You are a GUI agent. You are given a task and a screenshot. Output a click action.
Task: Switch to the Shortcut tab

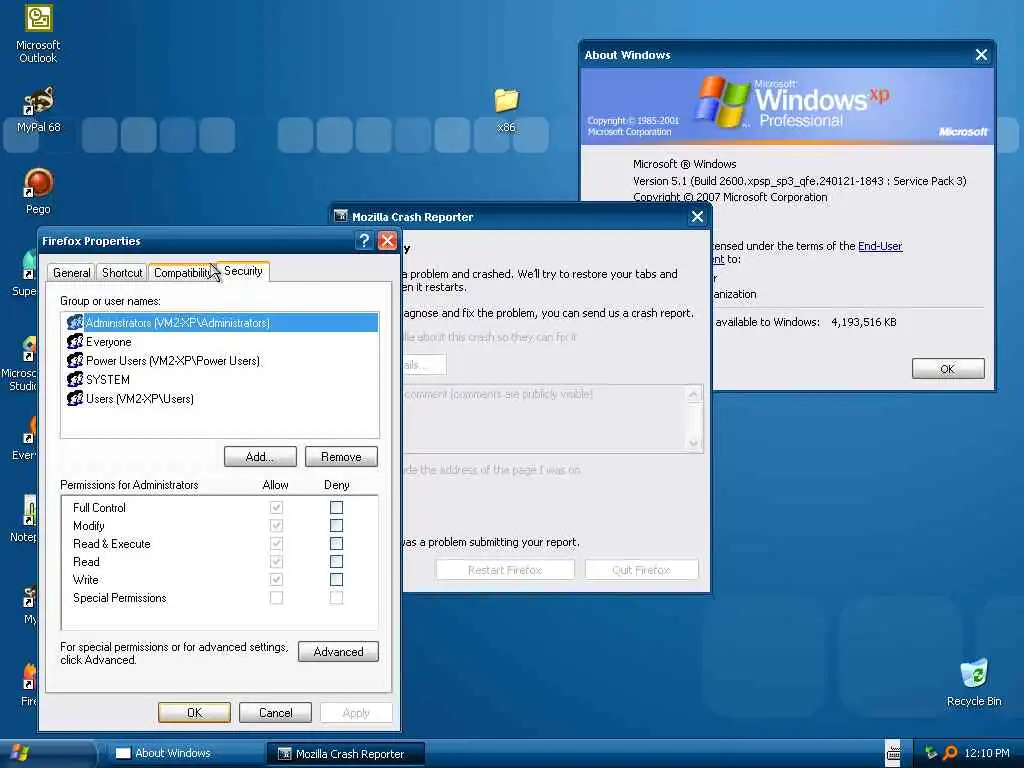(122, 272)
